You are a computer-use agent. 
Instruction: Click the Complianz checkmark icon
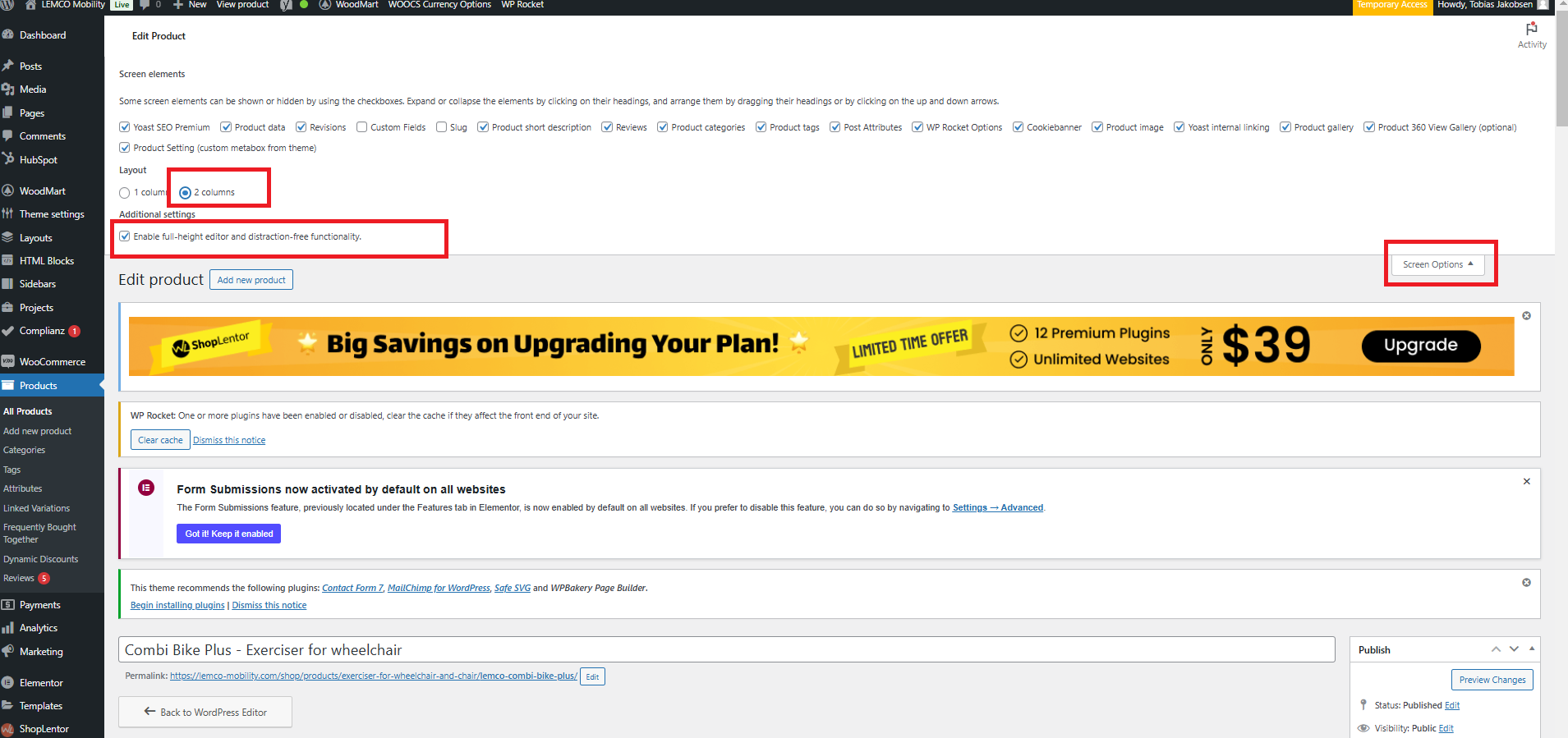point(8,331)
